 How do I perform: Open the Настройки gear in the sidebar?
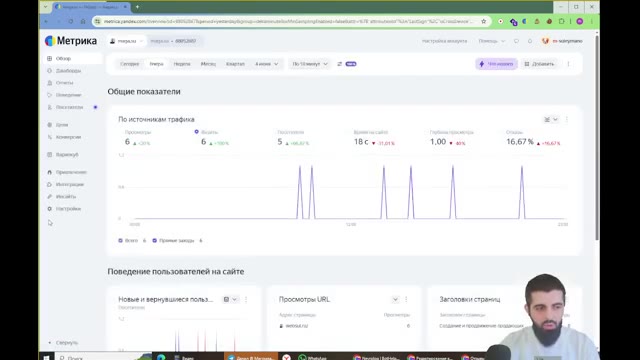click(64, 209)
